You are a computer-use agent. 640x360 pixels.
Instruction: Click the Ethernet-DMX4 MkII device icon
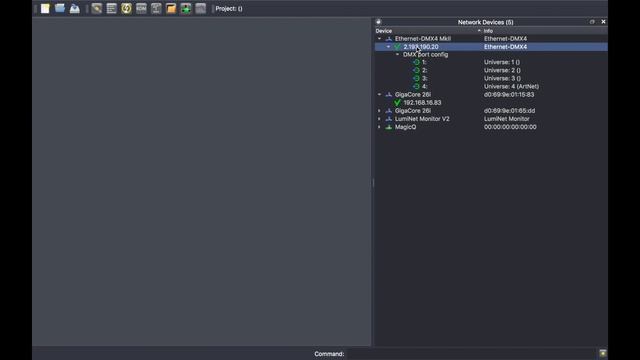point(389,39)
